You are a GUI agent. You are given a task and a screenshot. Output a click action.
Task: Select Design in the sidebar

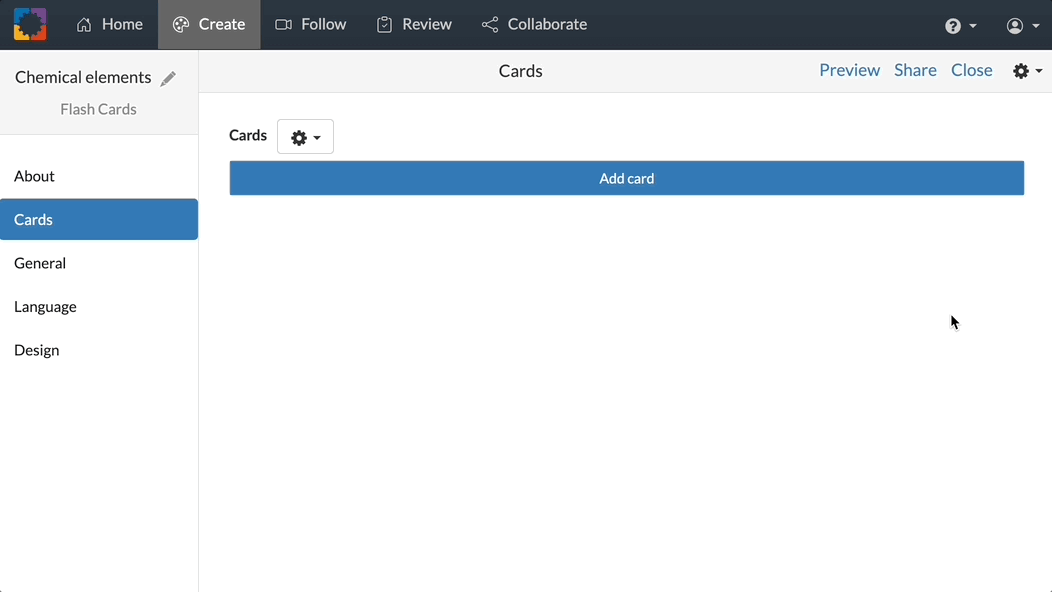(36, 349)
